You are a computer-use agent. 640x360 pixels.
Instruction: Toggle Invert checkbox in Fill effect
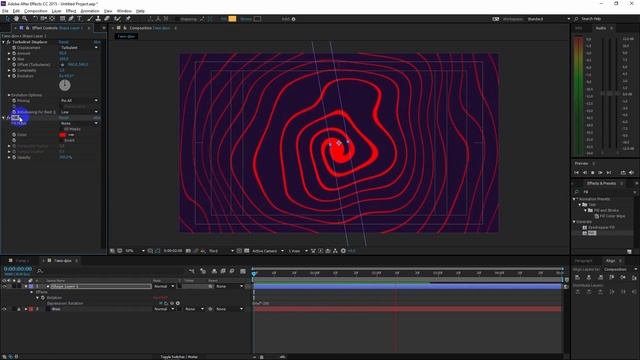pos(62,140)
